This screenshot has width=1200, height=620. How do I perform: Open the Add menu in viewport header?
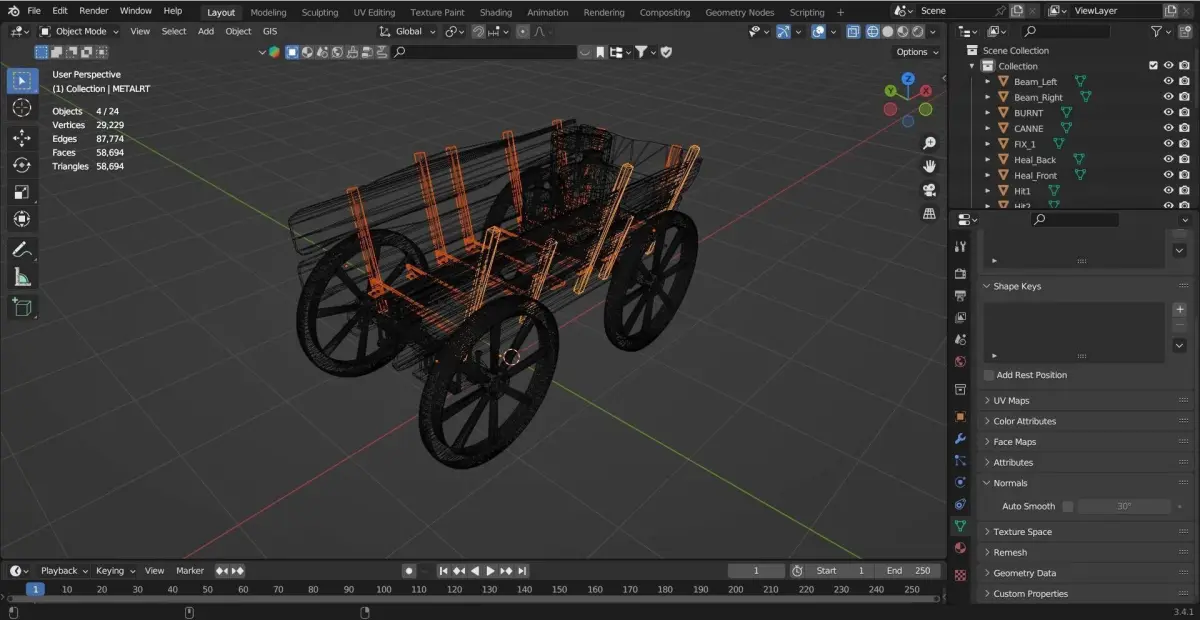pyautogui.click(x=206, y=31)
